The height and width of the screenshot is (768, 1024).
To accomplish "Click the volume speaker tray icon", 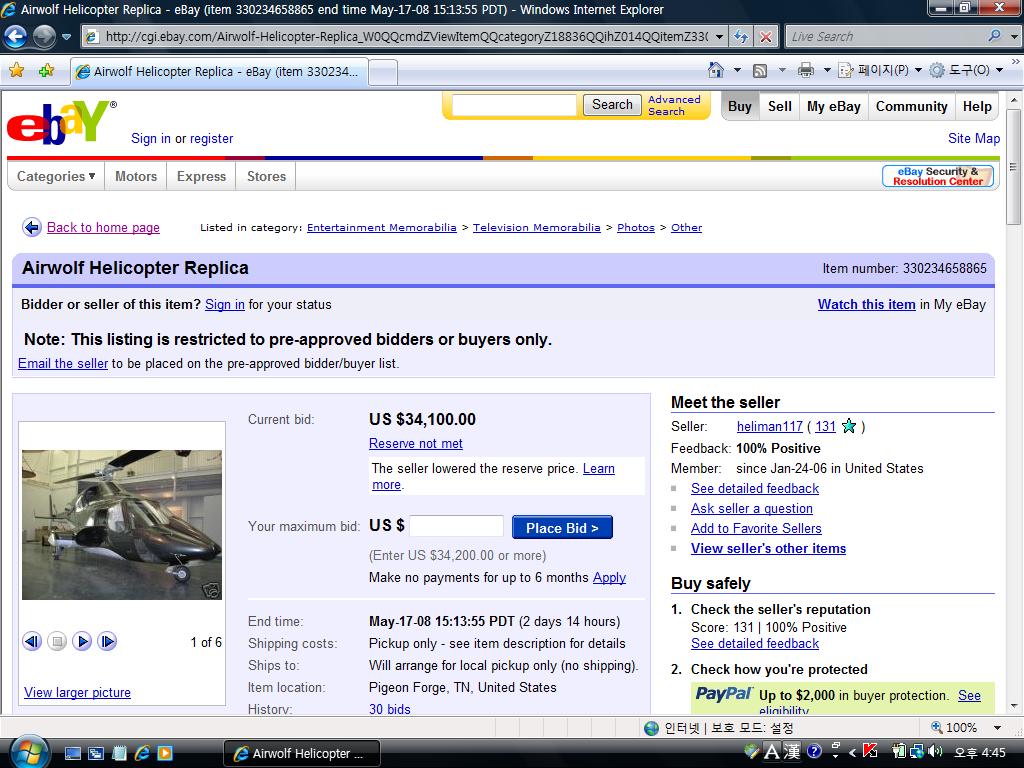I will click(935, 752).
